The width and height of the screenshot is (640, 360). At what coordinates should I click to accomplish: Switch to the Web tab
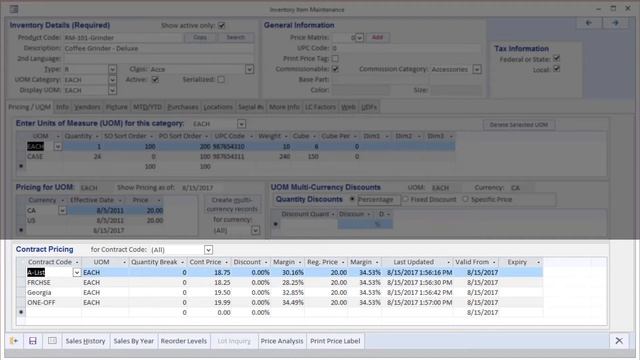click(x=348, y=107)
